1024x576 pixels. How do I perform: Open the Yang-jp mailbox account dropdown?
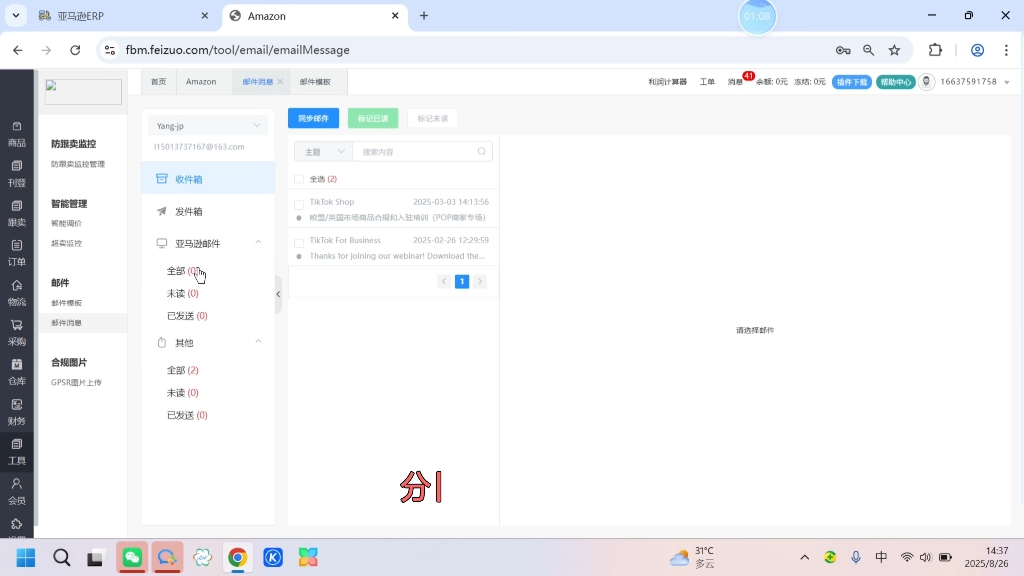coord(208,125)
